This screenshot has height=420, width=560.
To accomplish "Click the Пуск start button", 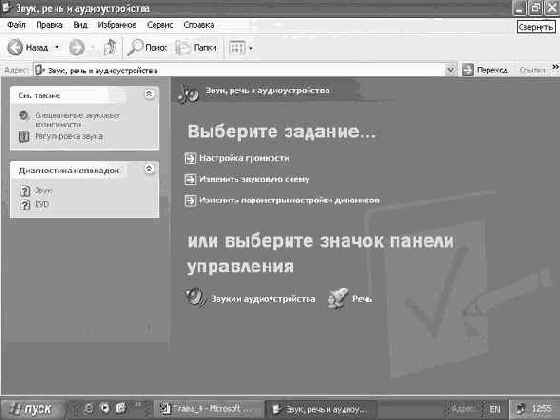I will 32,409.
